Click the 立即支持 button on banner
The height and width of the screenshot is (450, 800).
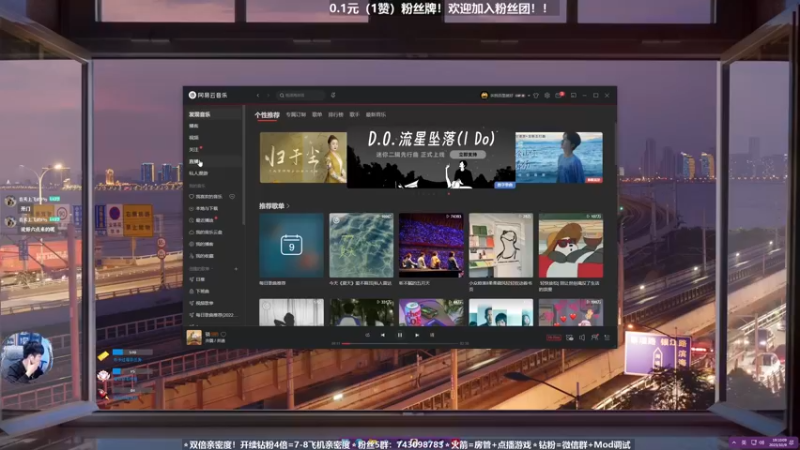click(x=468, y=154)
